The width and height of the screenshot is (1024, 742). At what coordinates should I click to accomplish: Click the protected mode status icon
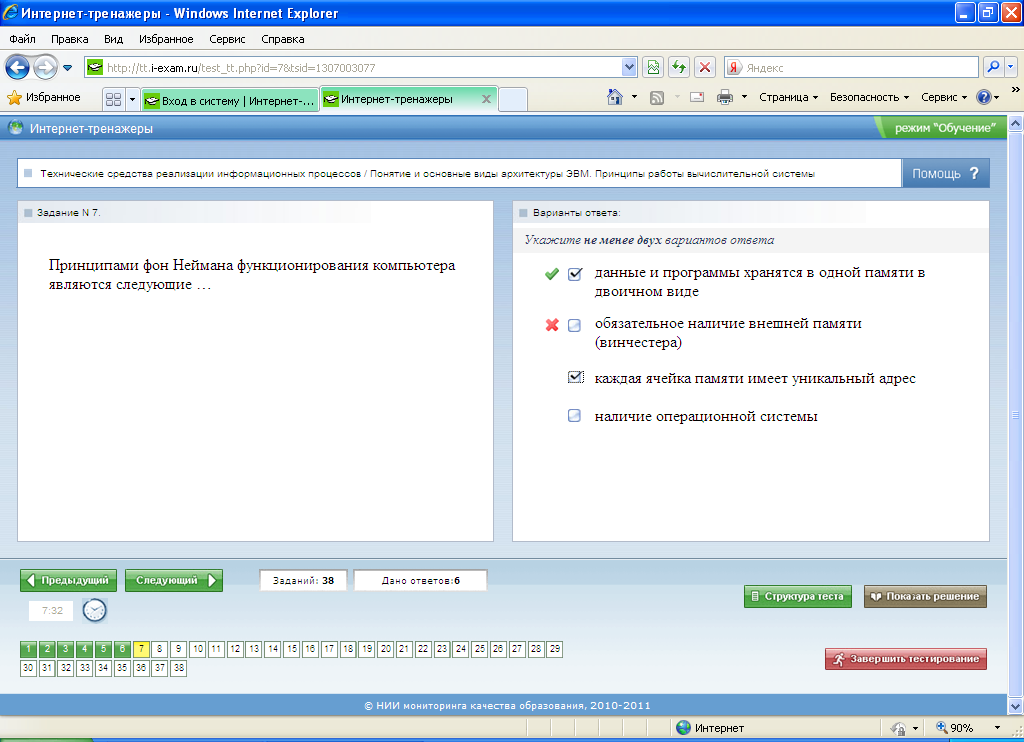coord(899,728)
